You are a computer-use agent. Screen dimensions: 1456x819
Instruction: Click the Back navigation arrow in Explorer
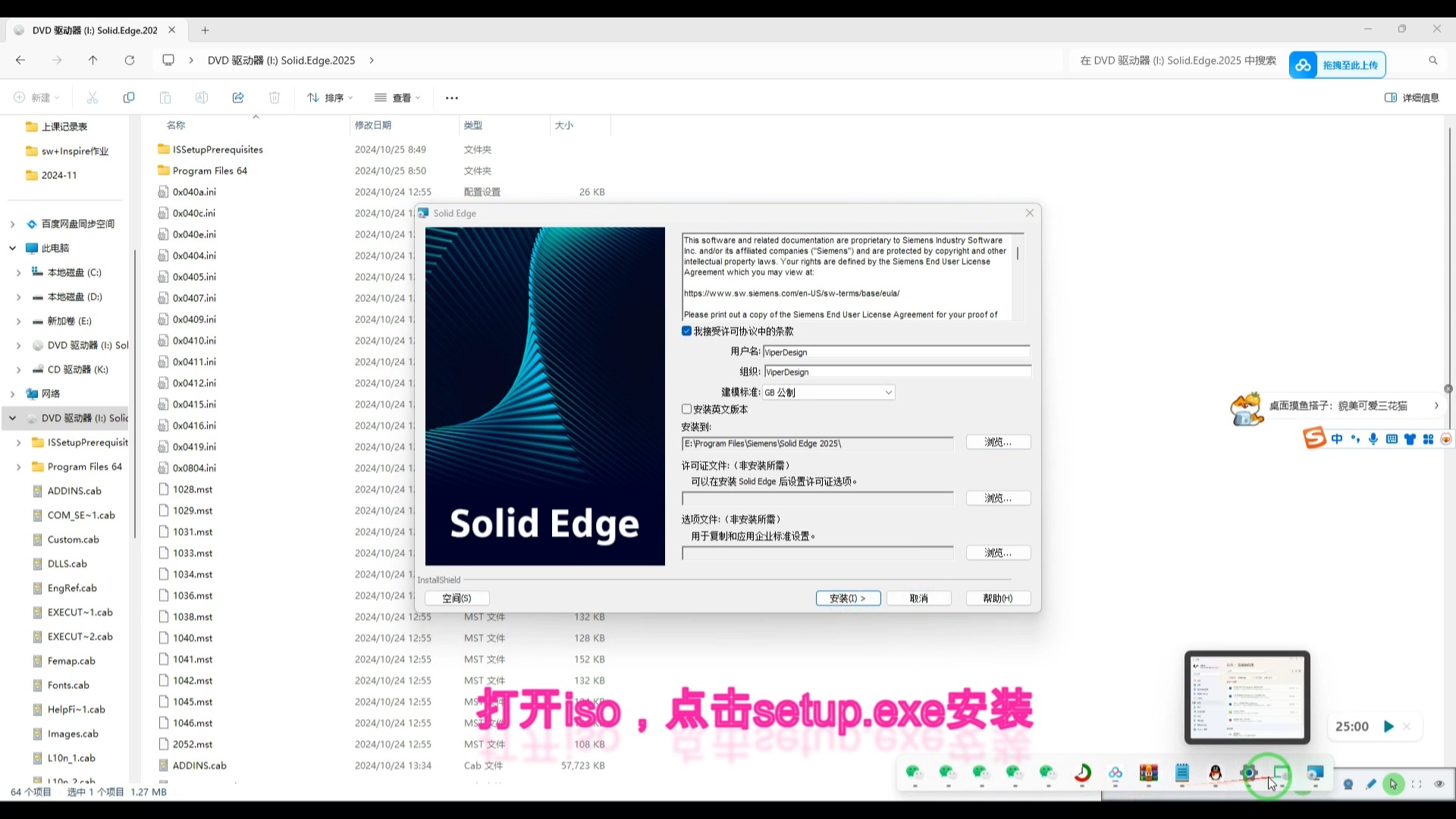pos(20,60)
